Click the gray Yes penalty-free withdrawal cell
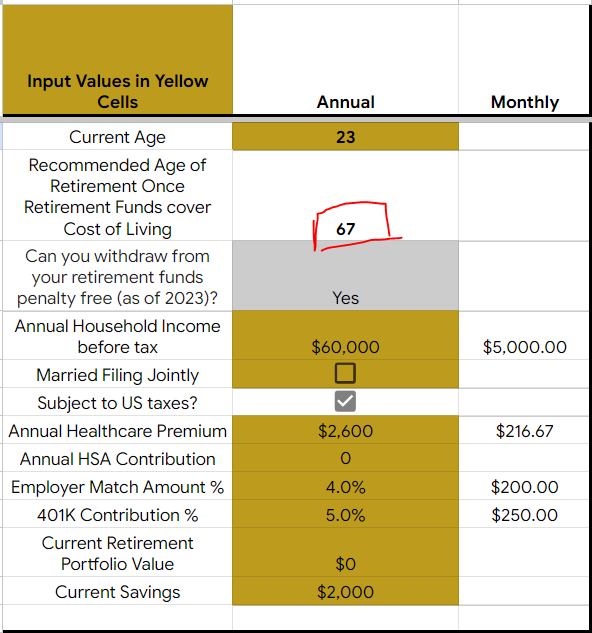The height and width of the screenshot is (633, 592). click(x=346, y=276)
